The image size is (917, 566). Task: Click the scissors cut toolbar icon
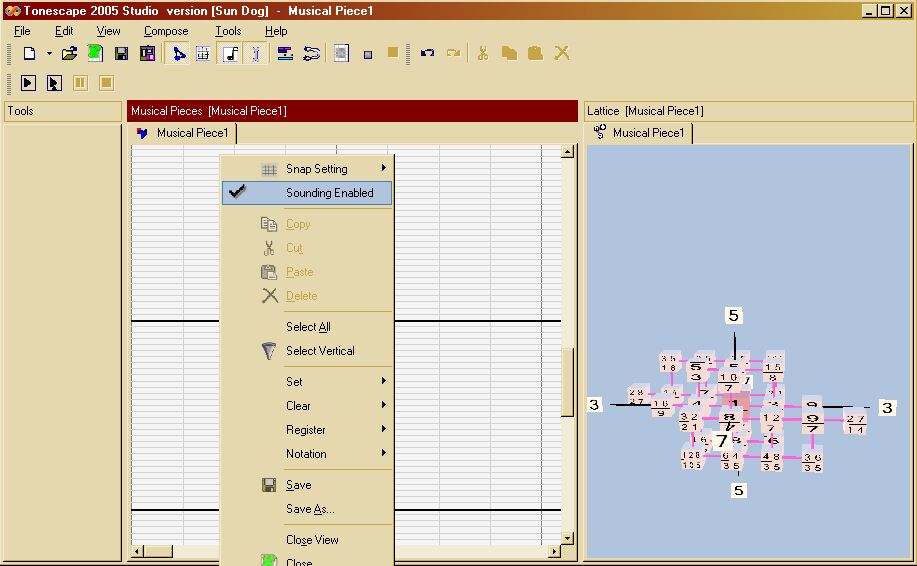point(482,54)
